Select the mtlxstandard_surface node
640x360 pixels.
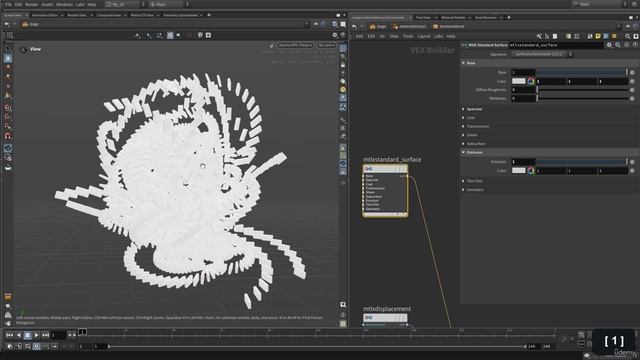[x=385, y=190]
